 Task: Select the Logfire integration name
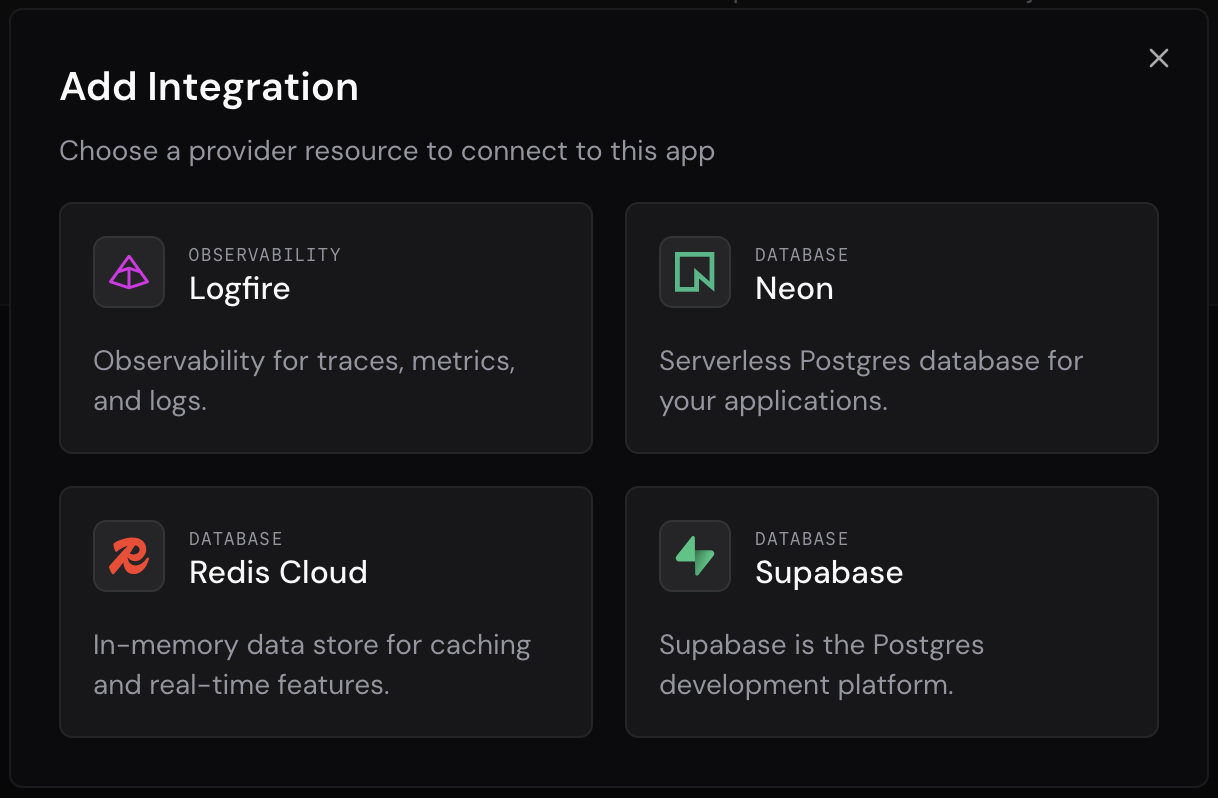(x=240, y=288)
